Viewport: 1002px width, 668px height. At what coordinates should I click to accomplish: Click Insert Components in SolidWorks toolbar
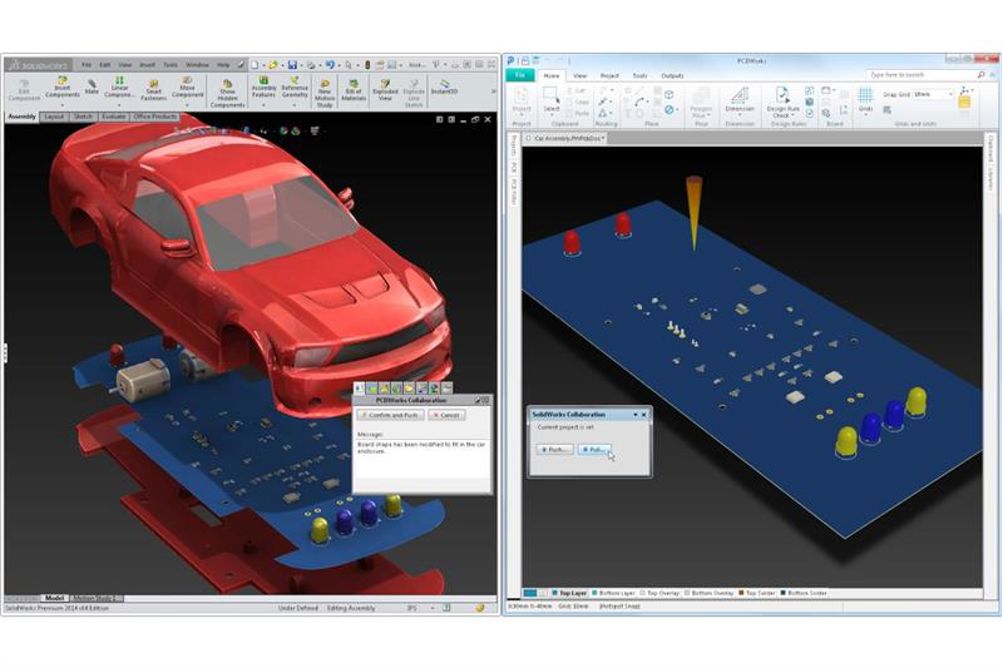click(x=62, y=86)
